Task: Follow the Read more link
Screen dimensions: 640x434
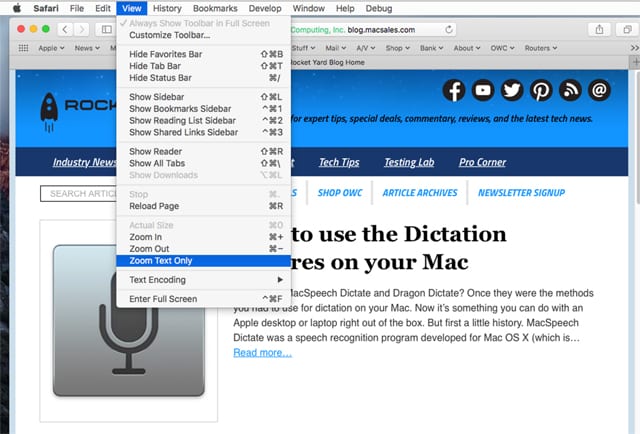Action: click(262, 353)
